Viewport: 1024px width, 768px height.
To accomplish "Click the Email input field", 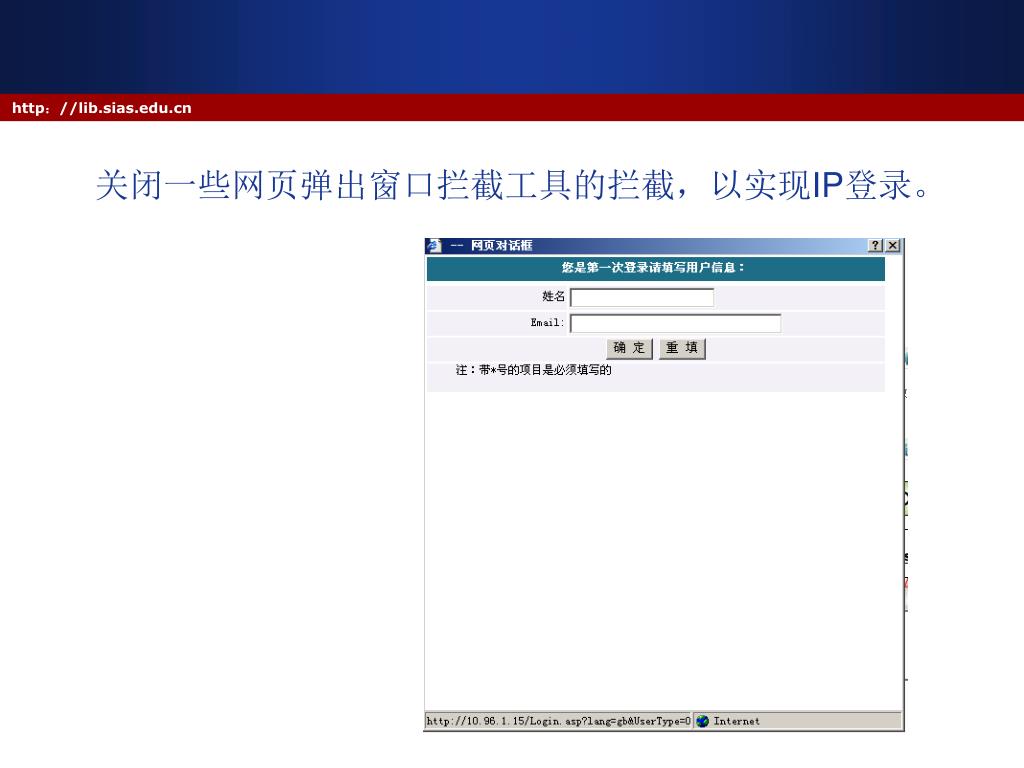I will (x=675, y=323).
